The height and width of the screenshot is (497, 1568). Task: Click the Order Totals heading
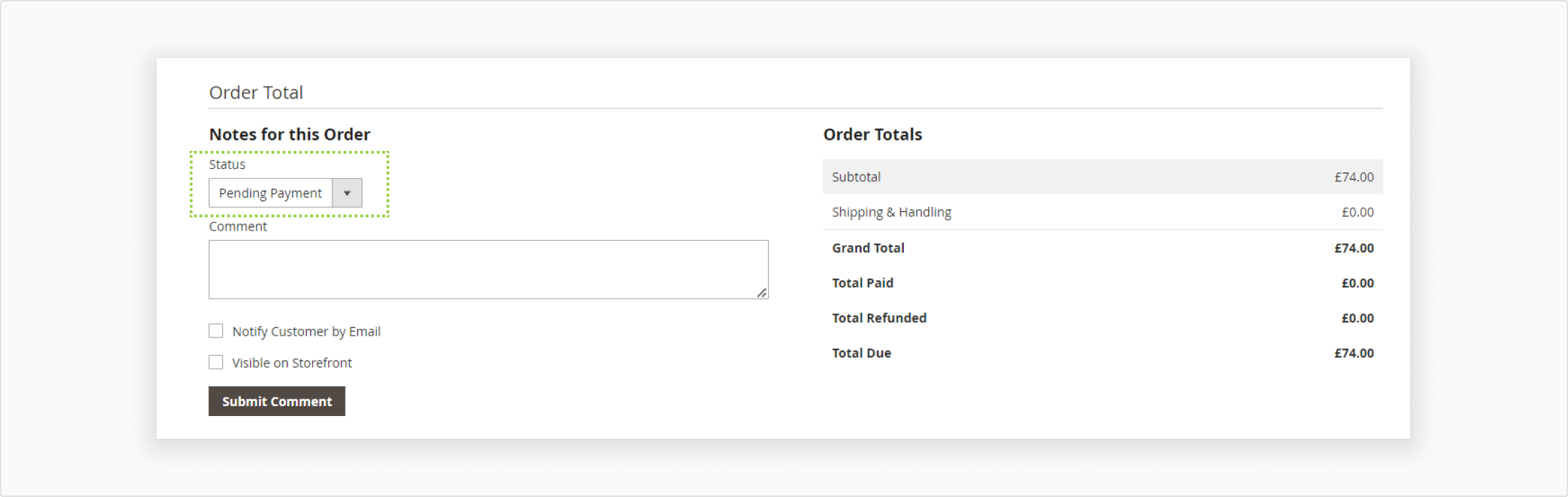tap(873, 134)
